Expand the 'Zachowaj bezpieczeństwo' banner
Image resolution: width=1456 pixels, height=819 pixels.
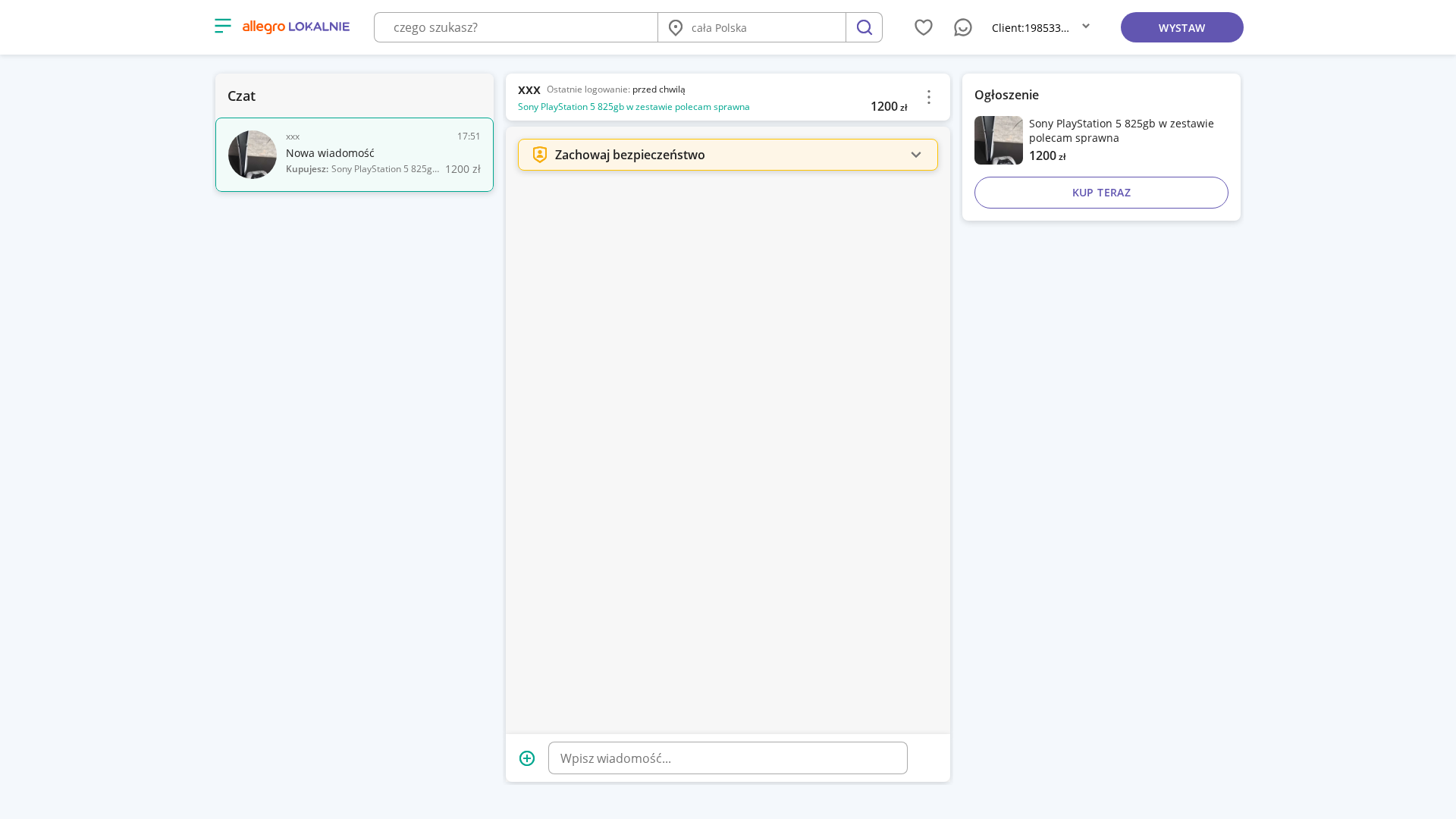click(727, 155)
